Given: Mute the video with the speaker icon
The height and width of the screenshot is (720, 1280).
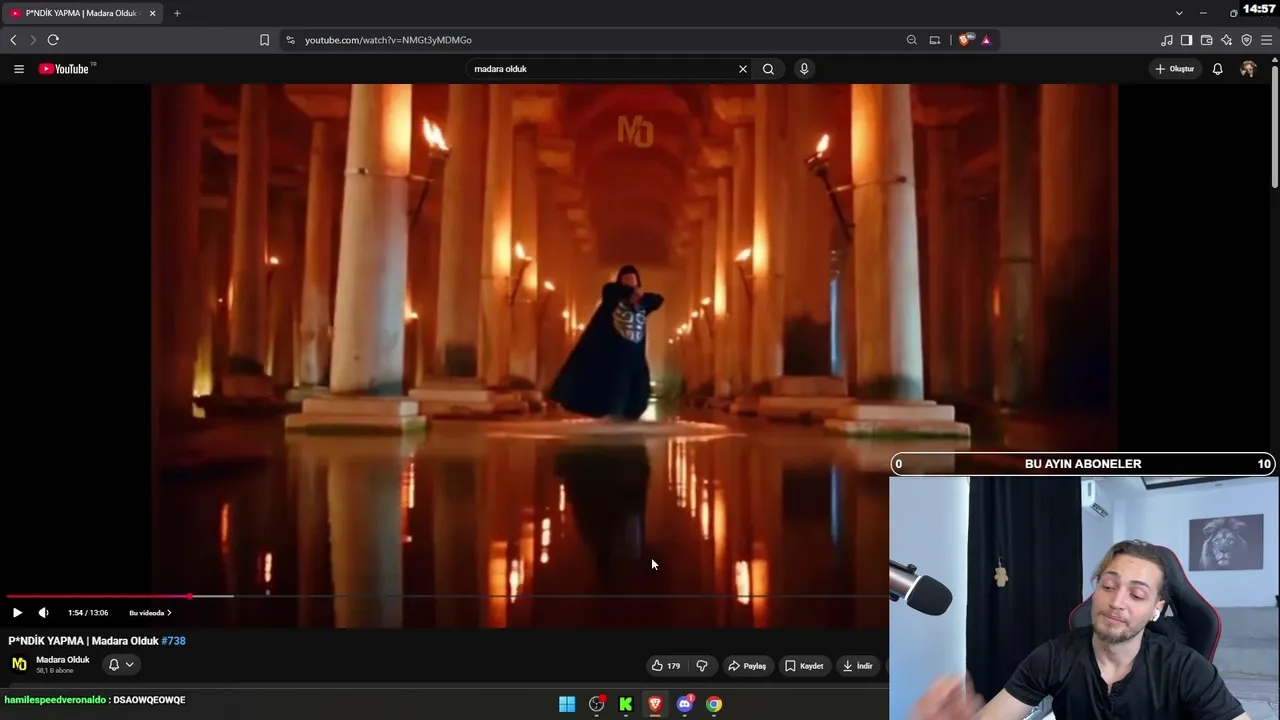Looking at the screenshot, I should (x=43, y=613).
